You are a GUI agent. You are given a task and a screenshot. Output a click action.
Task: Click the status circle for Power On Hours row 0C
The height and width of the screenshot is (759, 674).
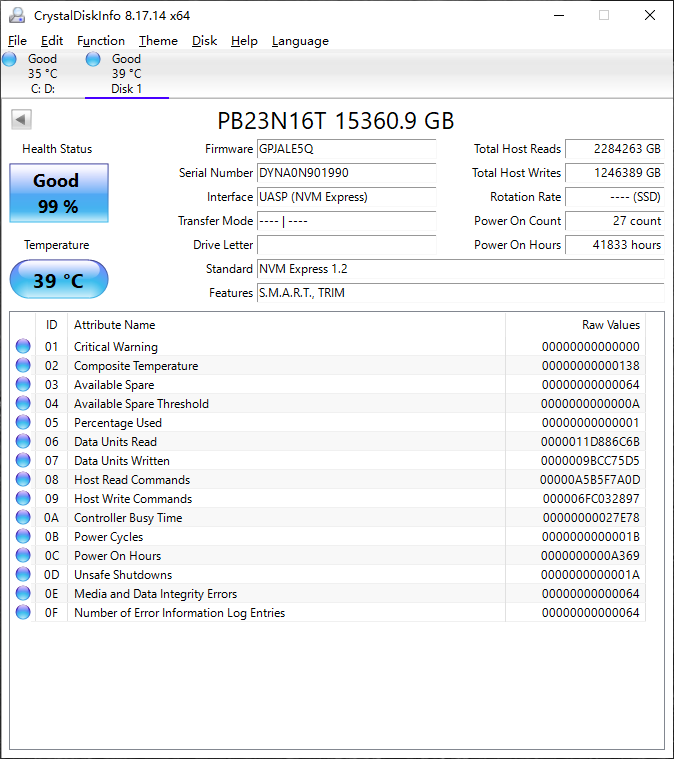[x=23, y=555]
